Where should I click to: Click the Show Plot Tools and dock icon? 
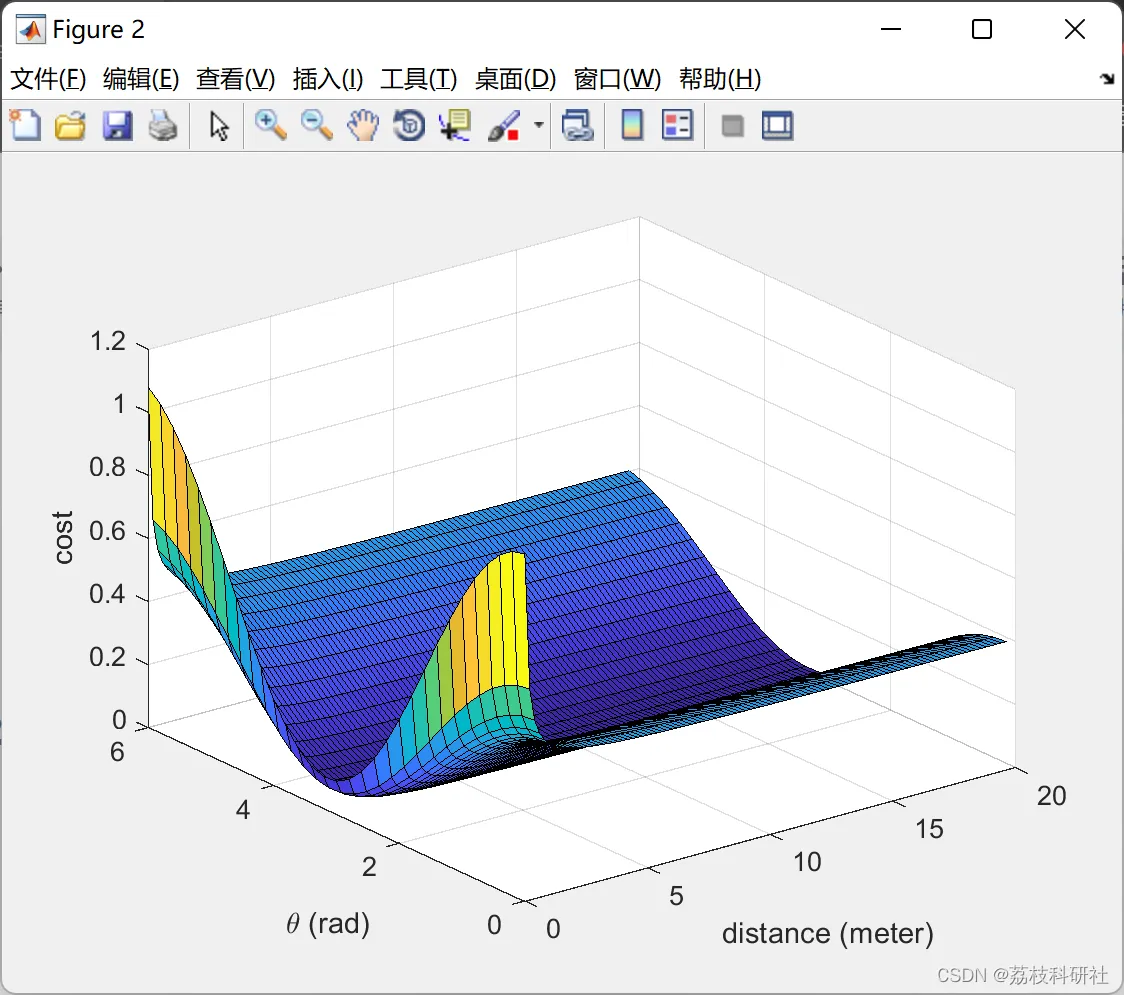coord(777,125)
